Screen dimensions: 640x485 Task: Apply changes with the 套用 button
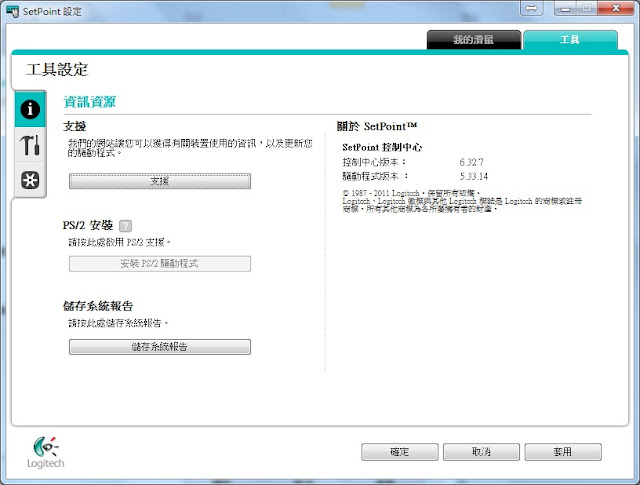(x=563, y=452)
